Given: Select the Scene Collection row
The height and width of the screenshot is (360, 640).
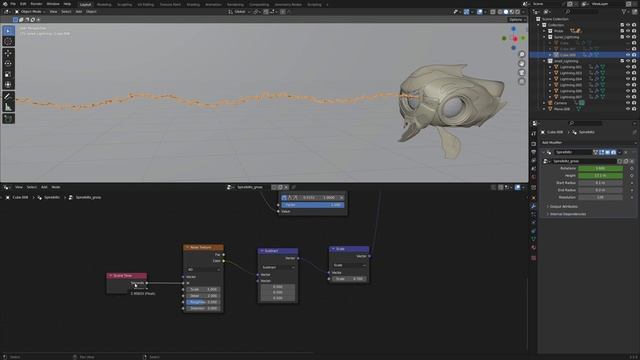Looking at the screenshot, I should [555, 19].
